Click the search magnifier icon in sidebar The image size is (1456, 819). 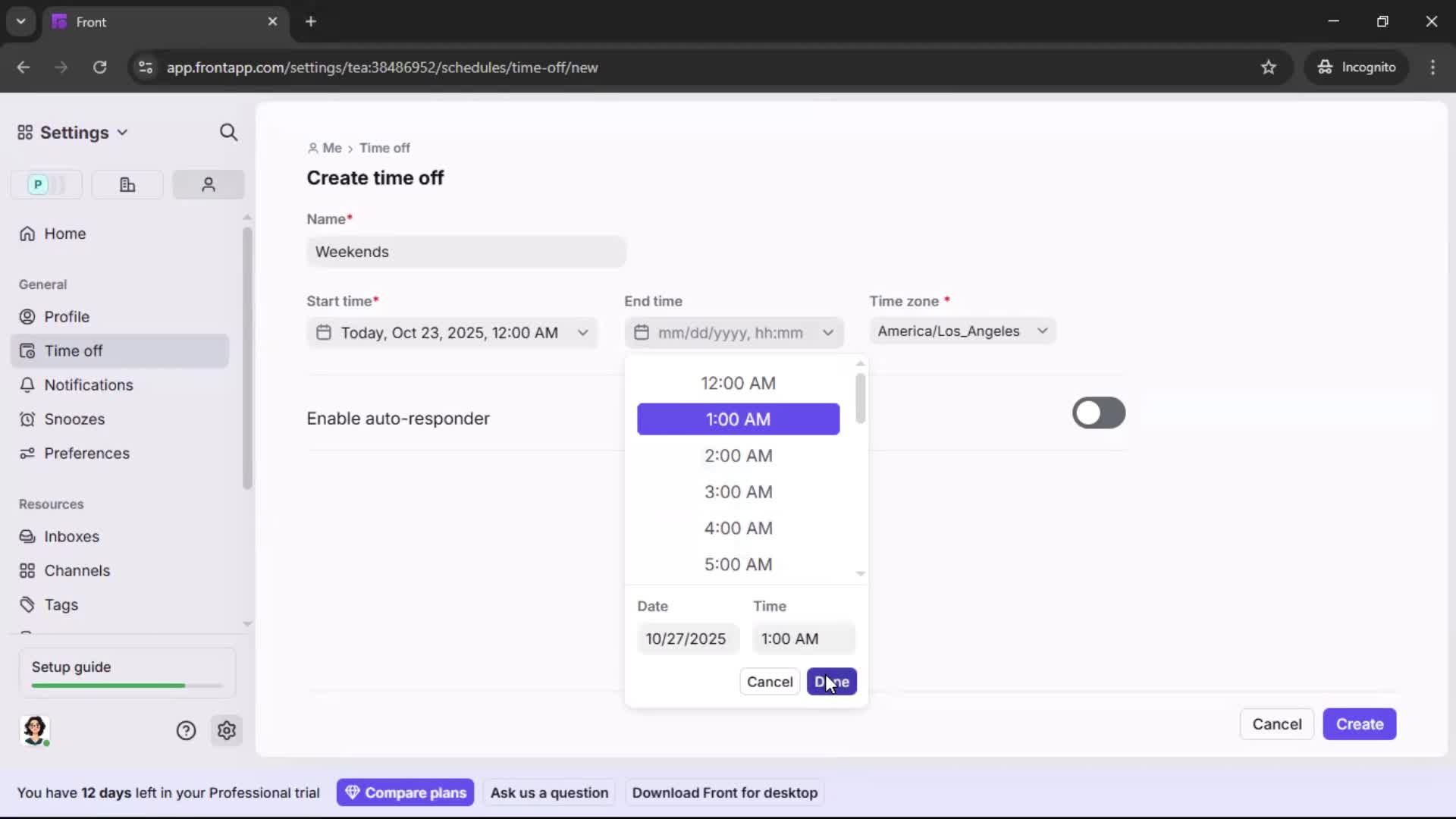pos(228,133)
